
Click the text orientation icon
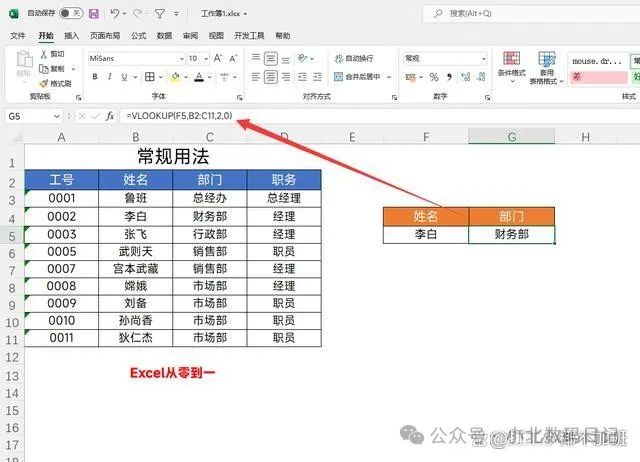[302, 58]
